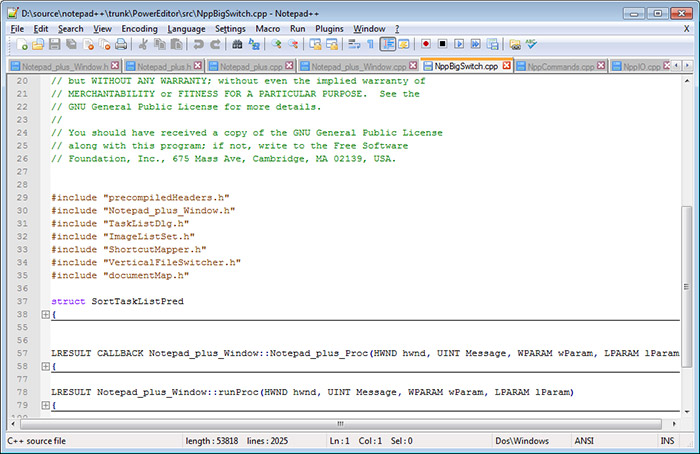Open the View menu

pyautogui.click(x=102, y=29)
